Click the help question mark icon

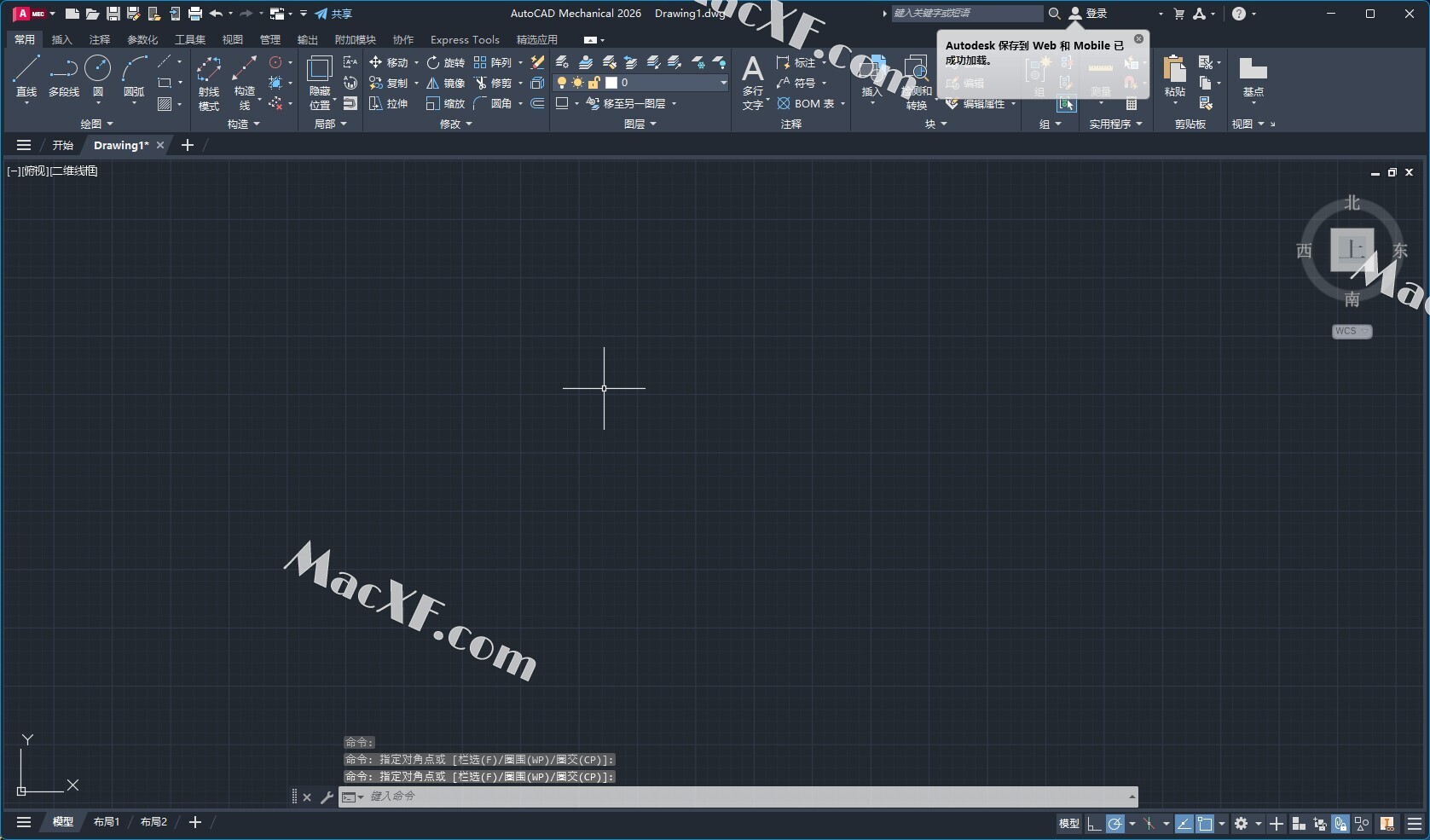pos(1239,14)
